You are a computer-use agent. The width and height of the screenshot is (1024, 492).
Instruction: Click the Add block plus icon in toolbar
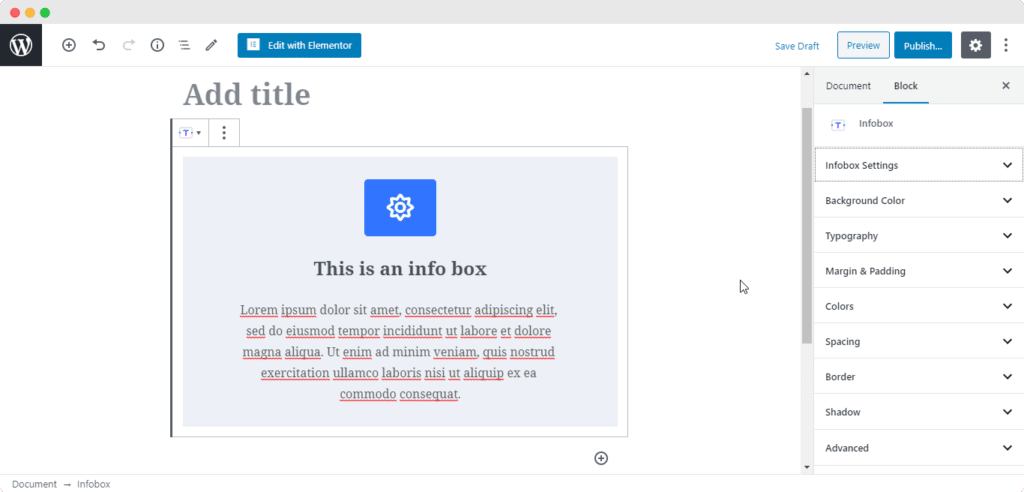69,45
